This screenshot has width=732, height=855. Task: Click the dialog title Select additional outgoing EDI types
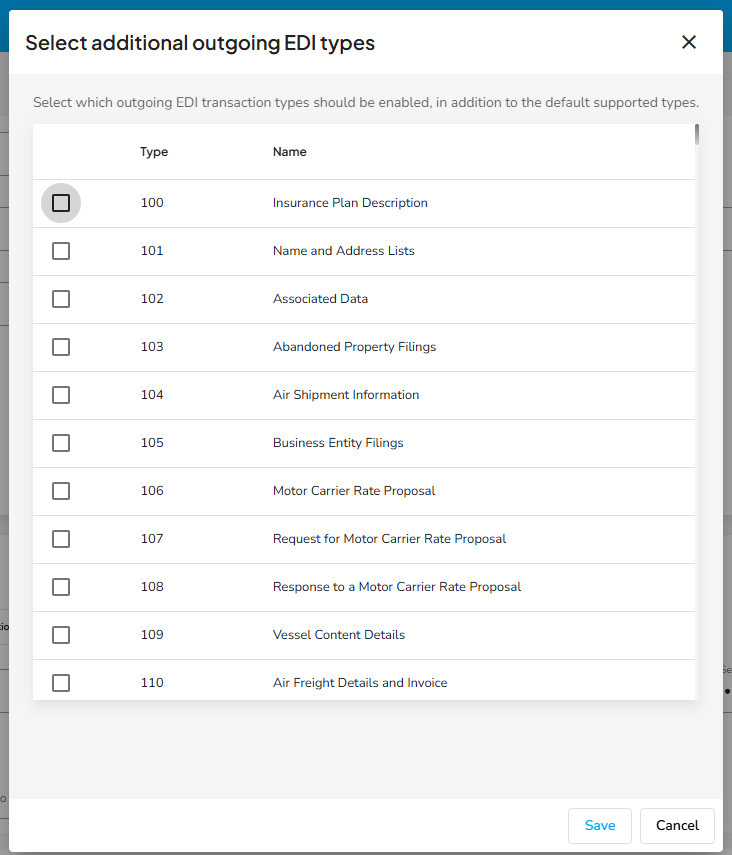(200, 43)
